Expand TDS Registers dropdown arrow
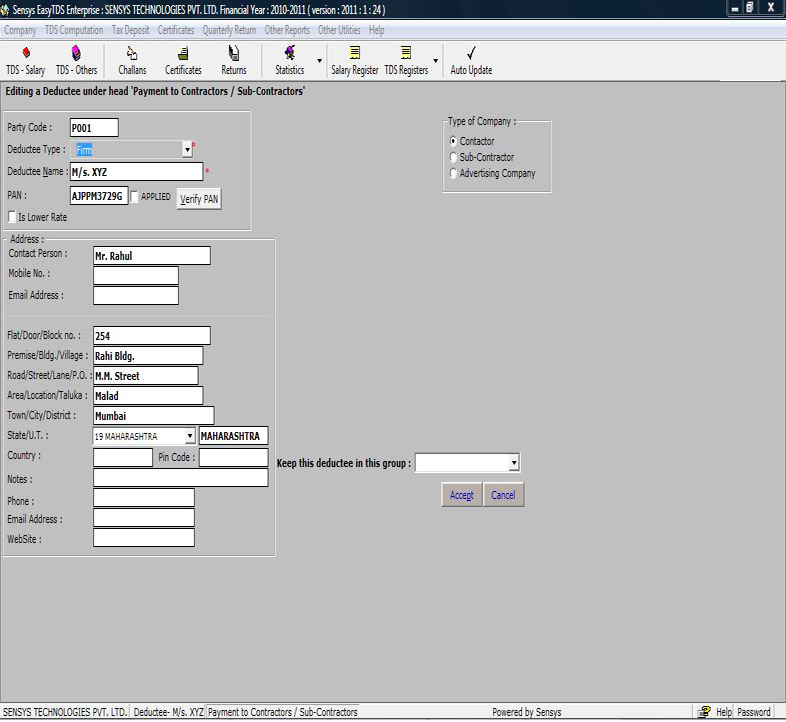The image size is (786, 722). [435, 61]
